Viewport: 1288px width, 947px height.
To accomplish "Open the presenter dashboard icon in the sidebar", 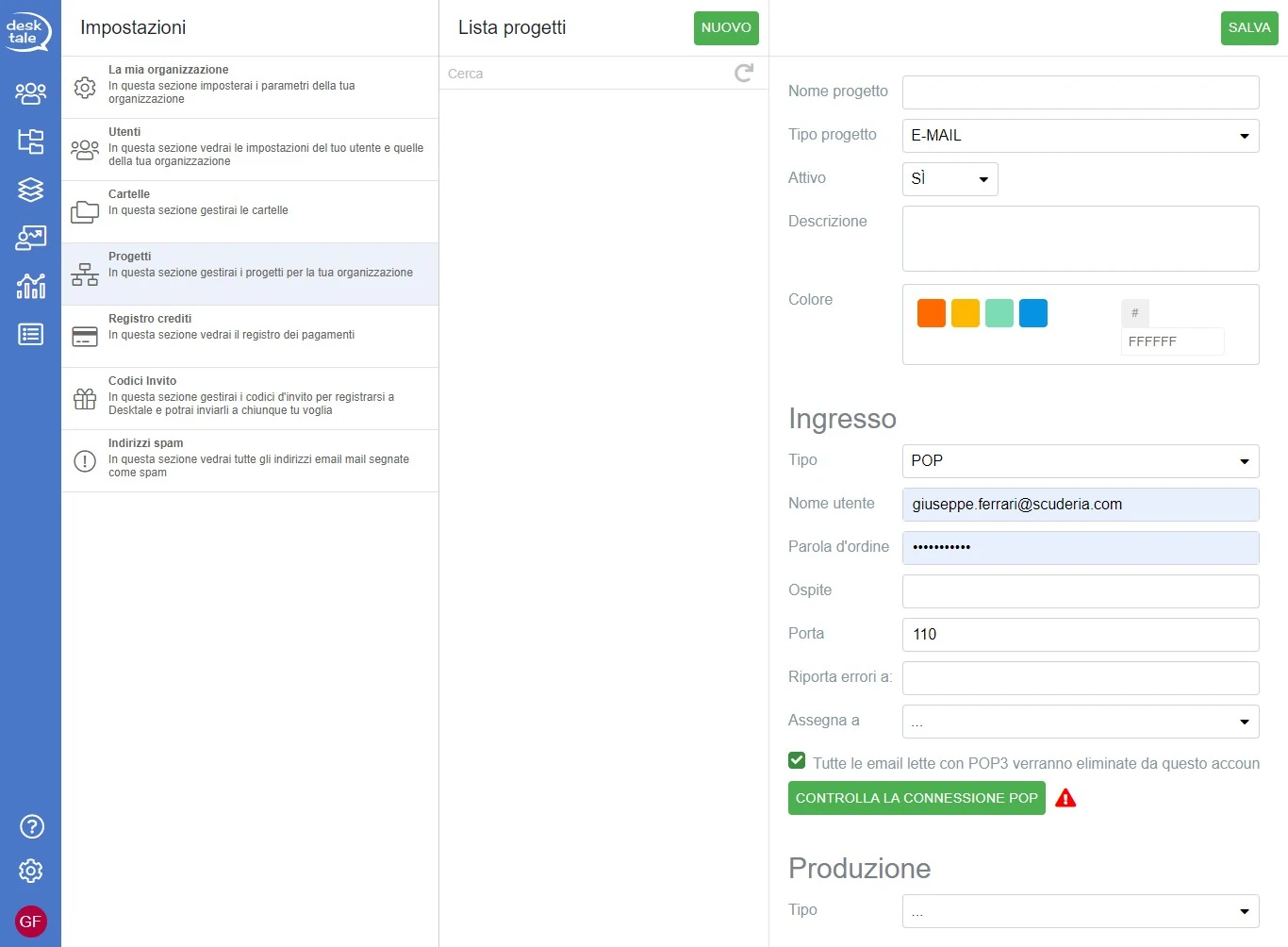I will pyautogui.click(x=30, y=238).
